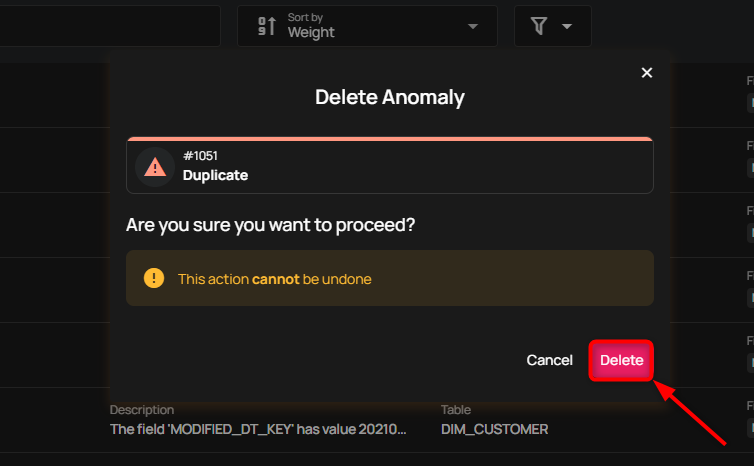Screen dimensions: 754x466
Task: Cancel the Delete Anomaly dialog
Action: pyautogui.click(x=549, y=360)
